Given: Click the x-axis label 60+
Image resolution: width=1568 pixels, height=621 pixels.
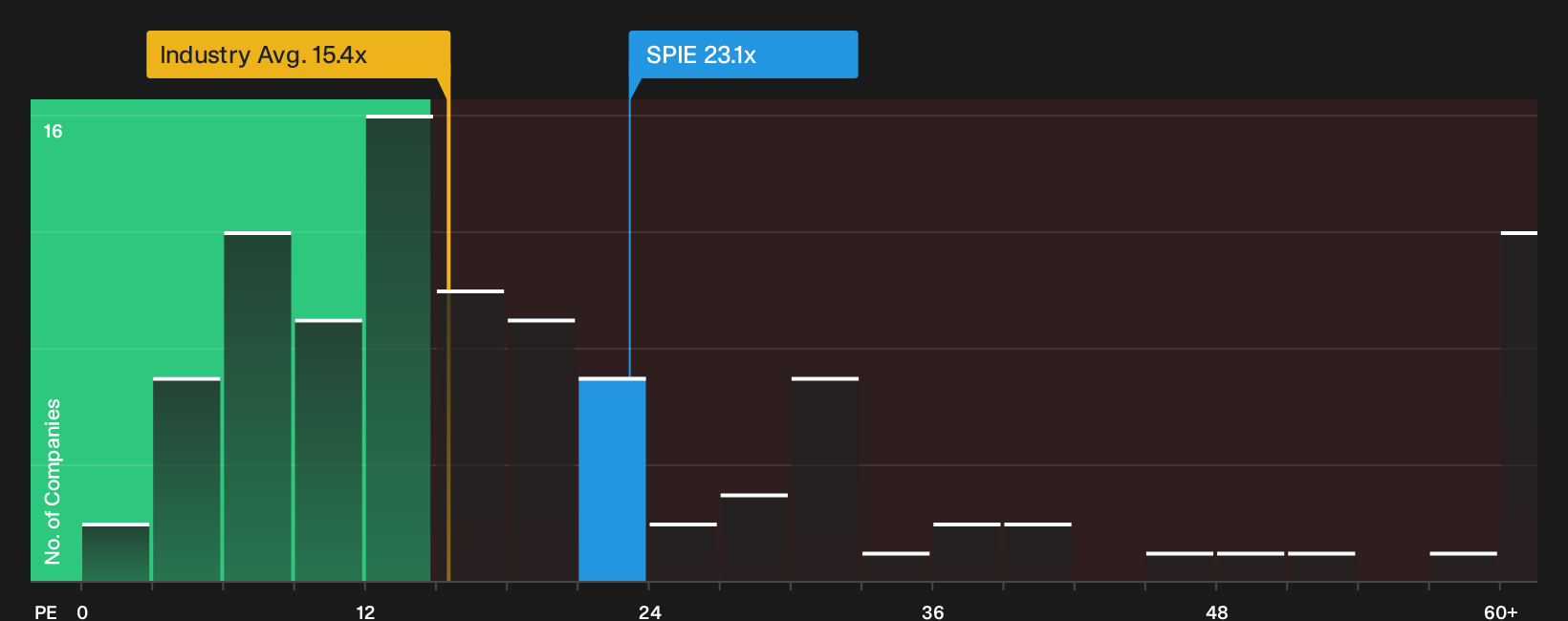Looking at the screenshot, I should click(x=1501, y=611).
